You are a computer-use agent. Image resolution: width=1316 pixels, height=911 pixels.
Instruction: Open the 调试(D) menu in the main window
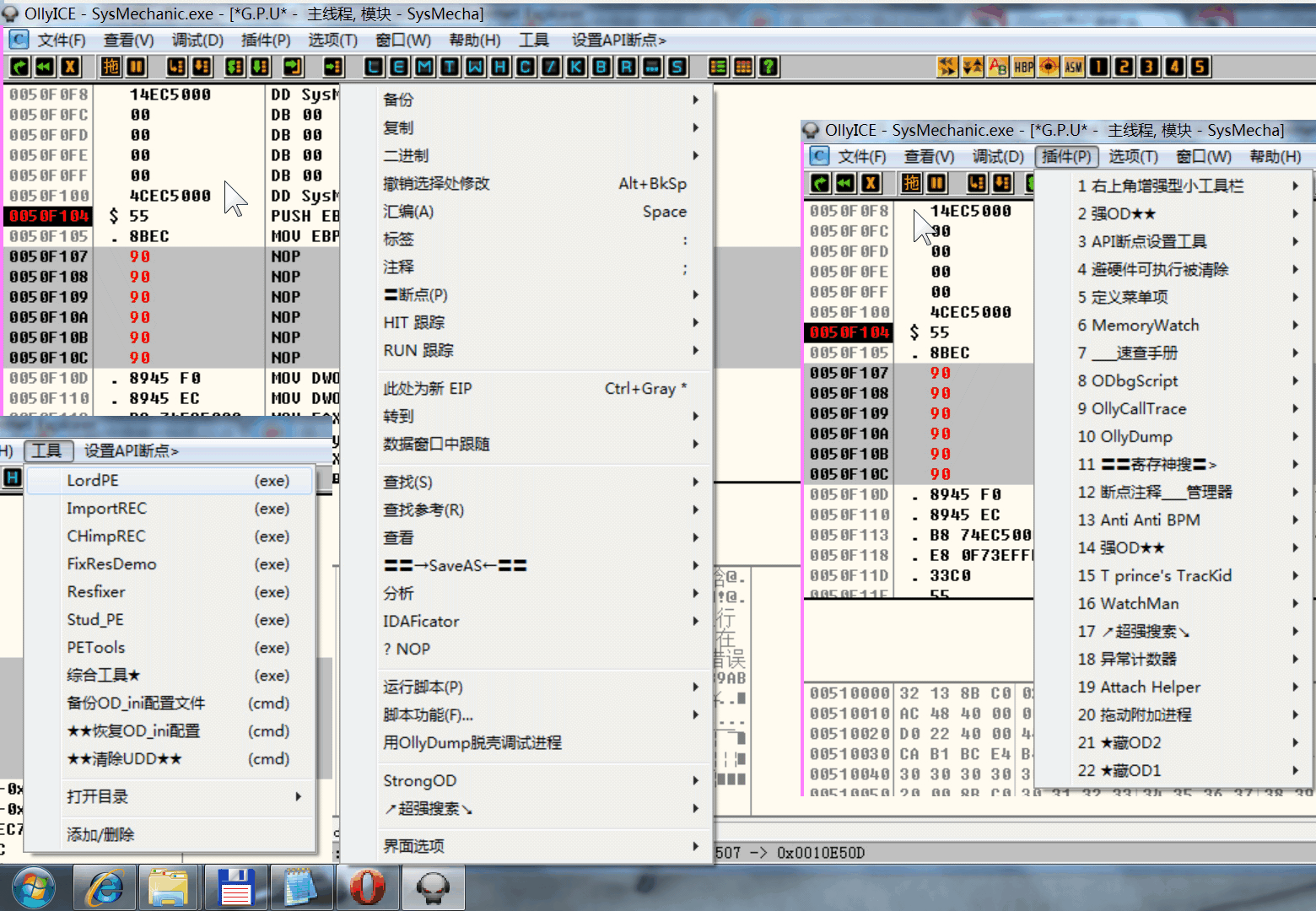click(197, 40)
